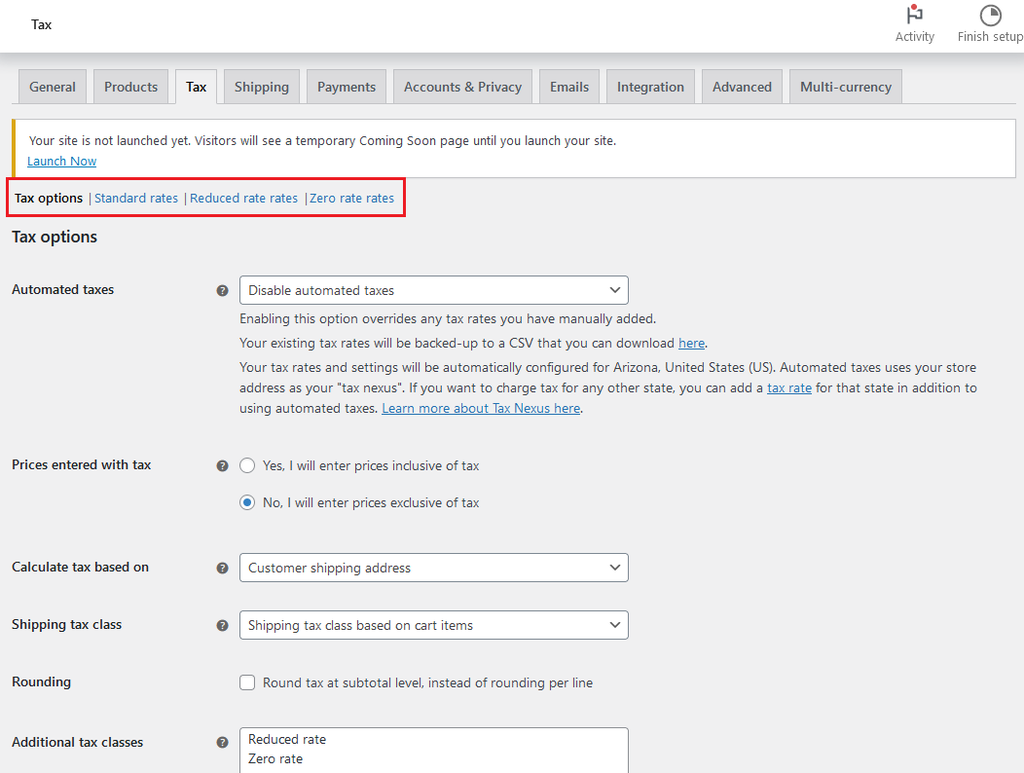
Task: Click inside Additional tax classes text area
Action: coord(433,750)
